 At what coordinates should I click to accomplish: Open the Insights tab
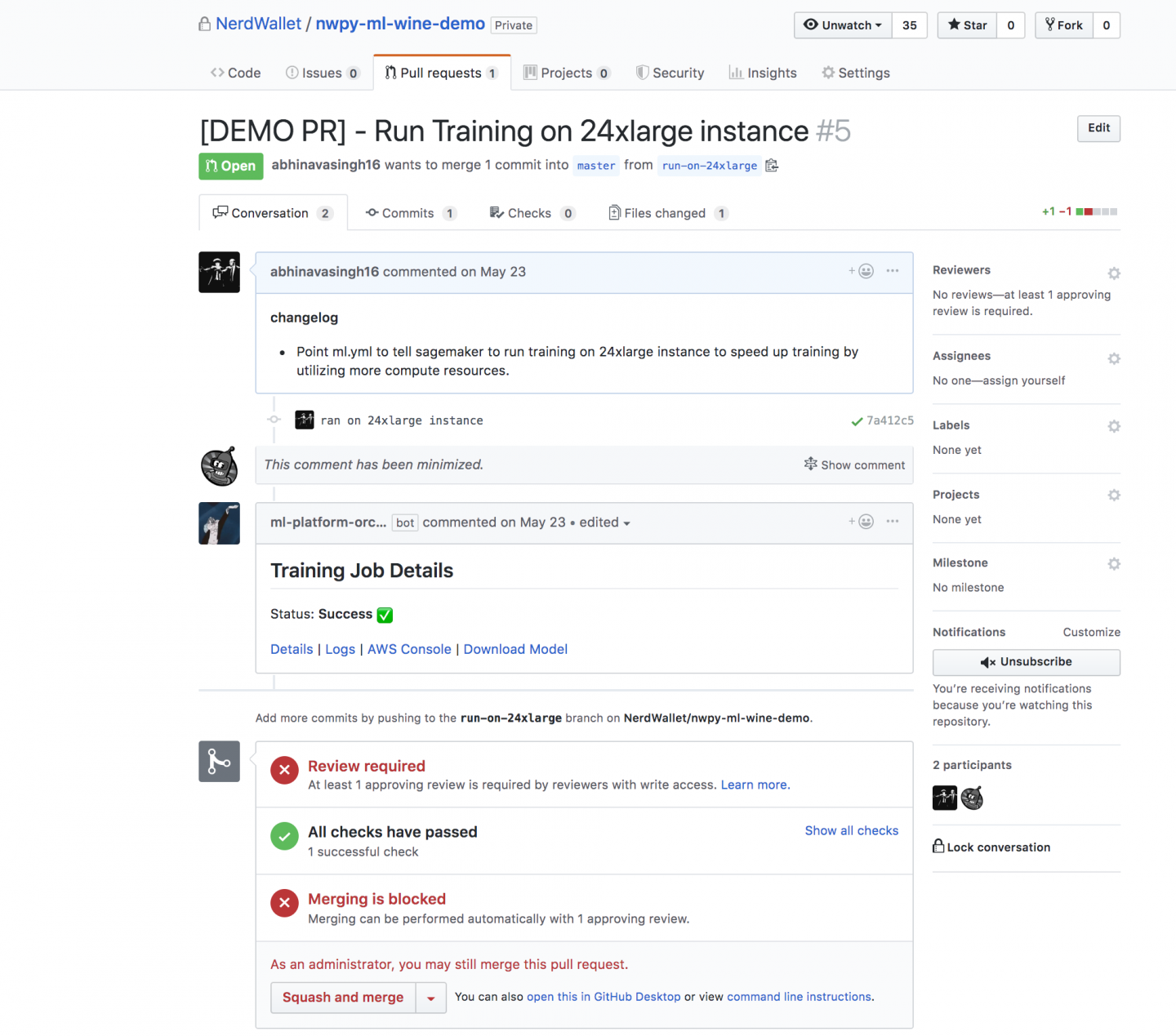pos(763,73)
